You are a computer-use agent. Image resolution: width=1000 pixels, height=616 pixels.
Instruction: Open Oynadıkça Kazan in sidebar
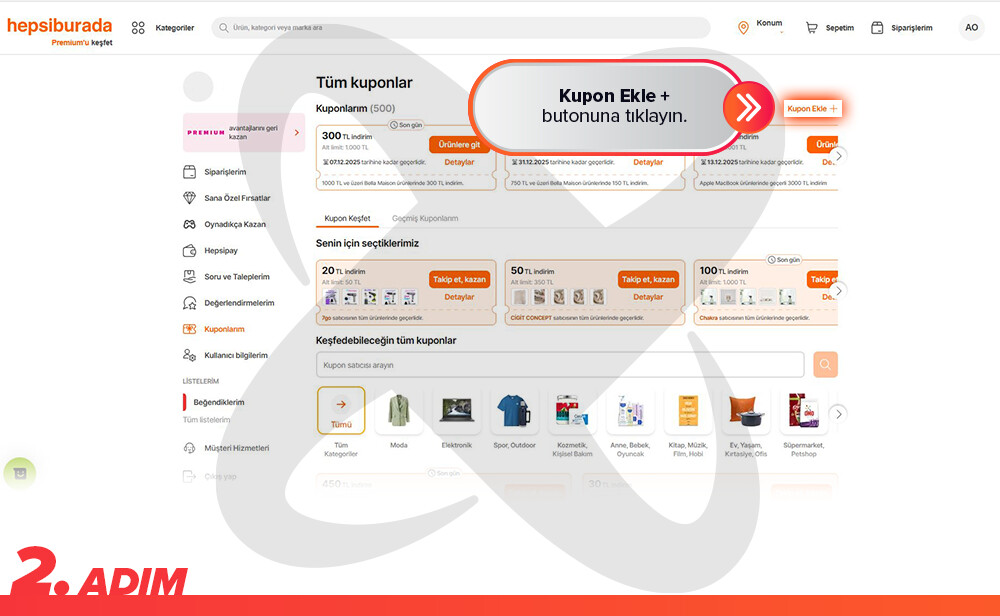point(234,224)
